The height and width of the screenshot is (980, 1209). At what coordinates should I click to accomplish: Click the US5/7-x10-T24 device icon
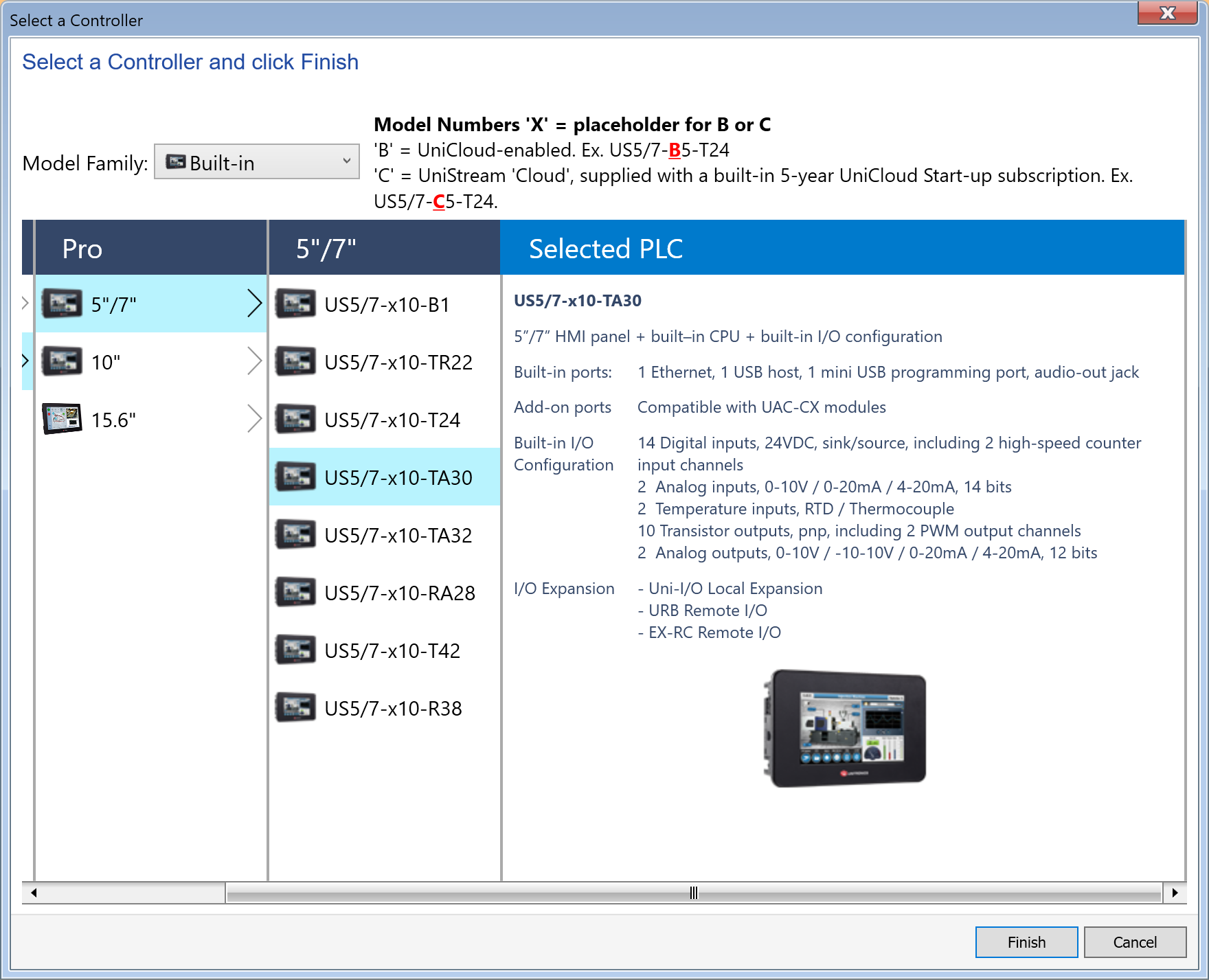pyautogui.click(x=295, y=420)
